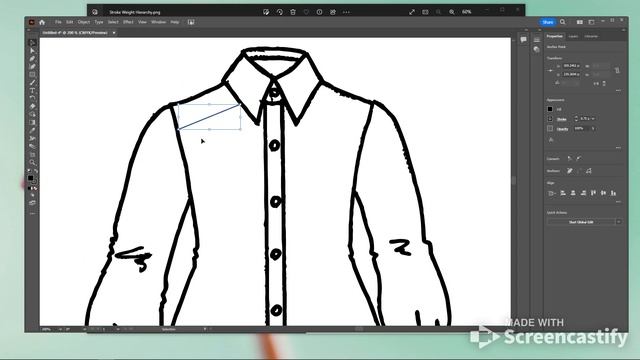Image resolution: width=640 pixels, height=360 pixels.
Task: Select the Paintbrush tool
Action: pyautogui.click(x=33, y=82)
